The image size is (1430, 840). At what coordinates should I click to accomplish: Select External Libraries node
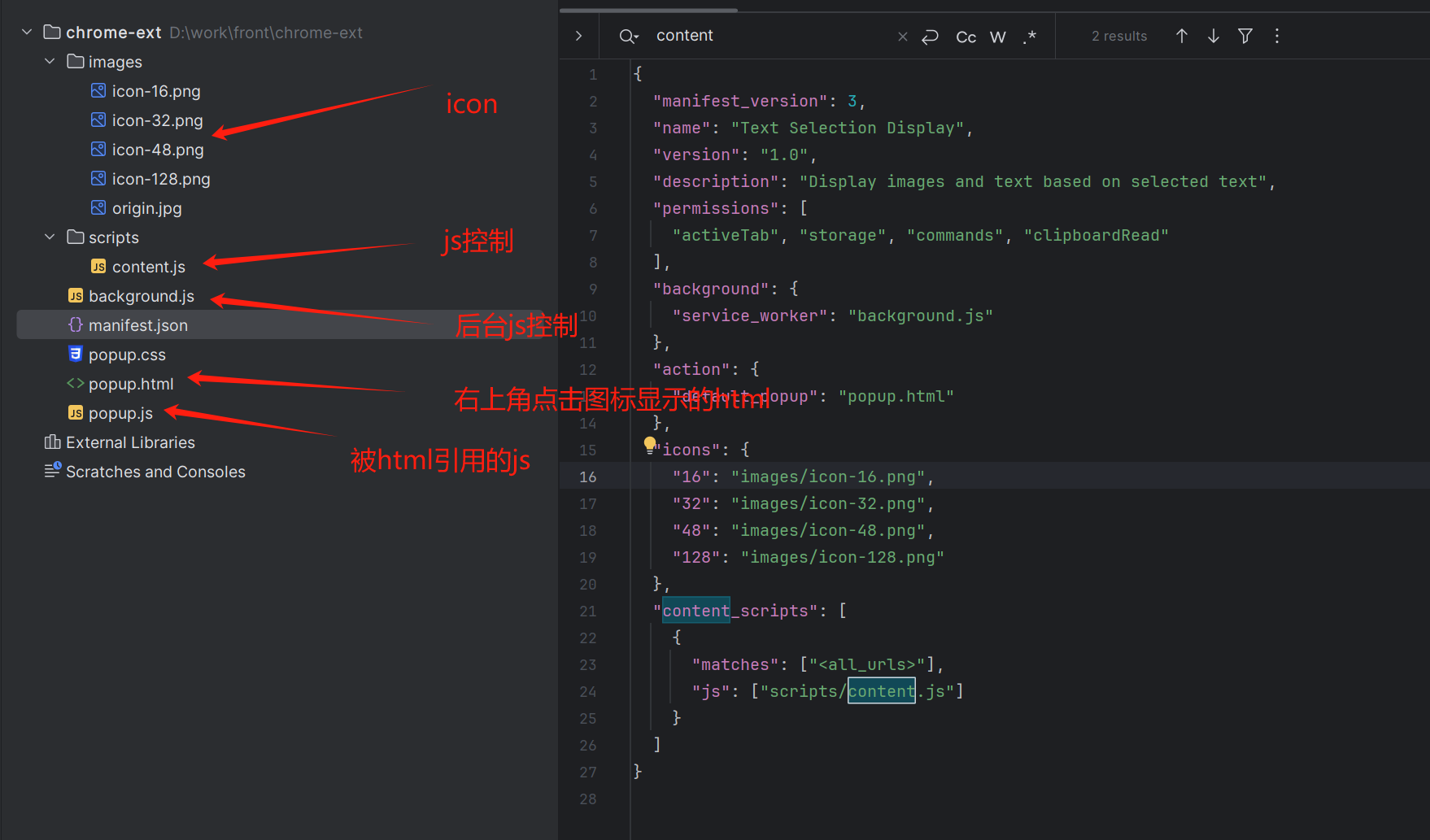(130, 442)
